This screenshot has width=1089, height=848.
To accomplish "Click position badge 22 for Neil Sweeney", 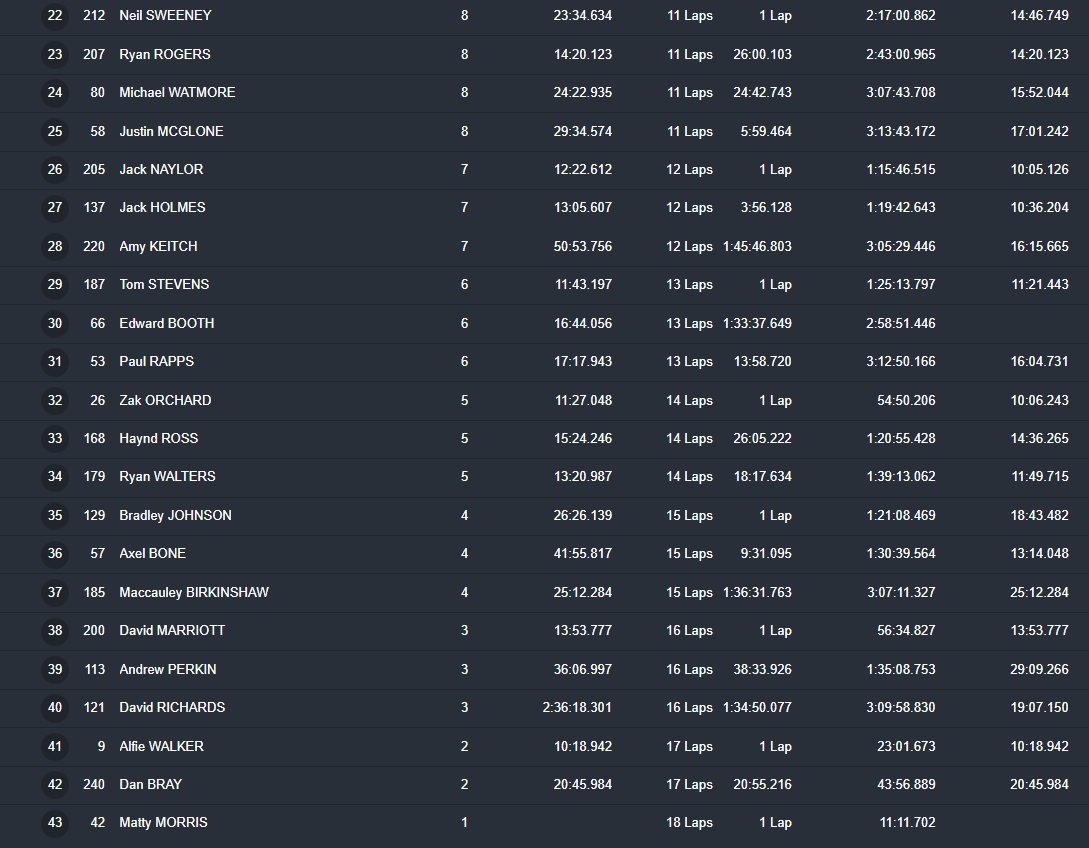I will [x=55, y=16].
